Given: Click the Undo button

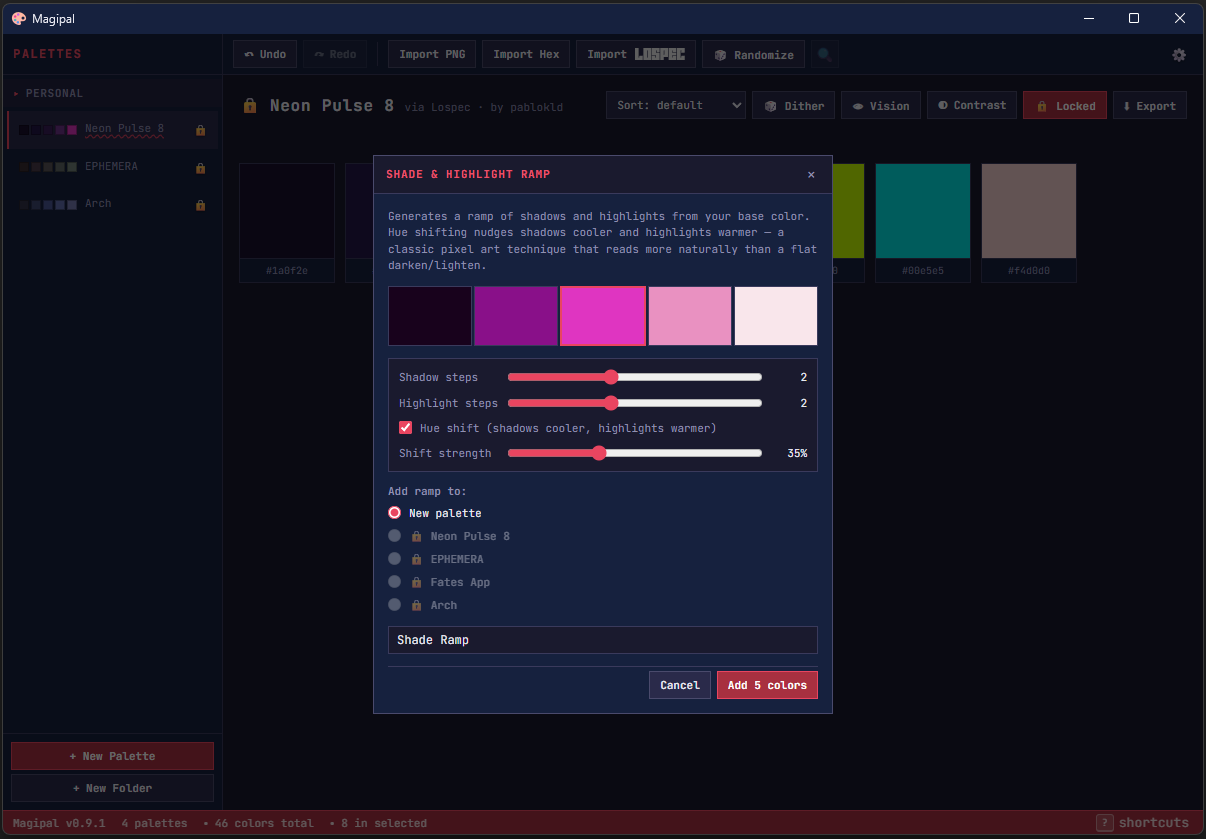Looking at the screenshot, I should (265, 54).
